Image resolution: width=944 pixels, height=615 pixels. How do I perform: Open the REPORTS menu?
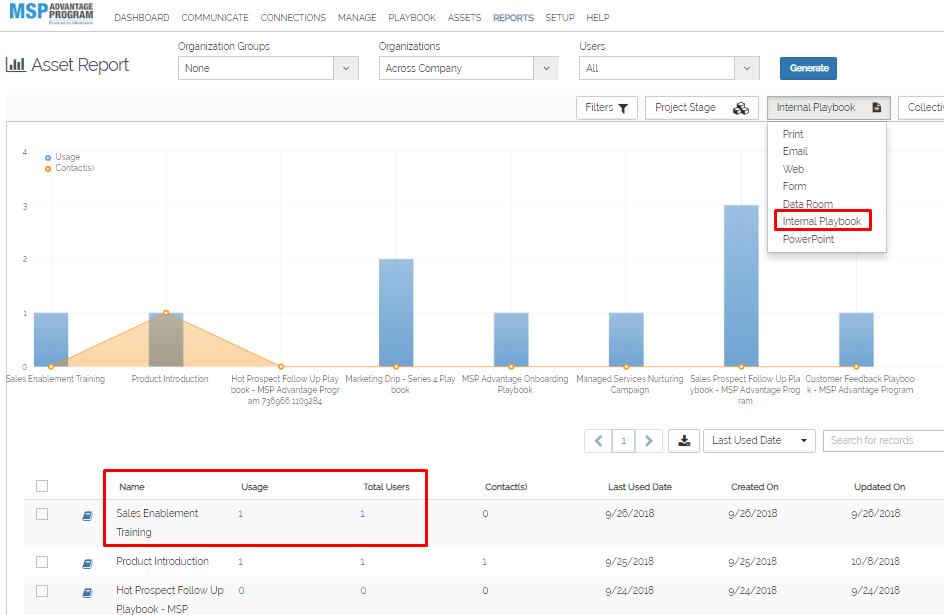pos(513,17)
